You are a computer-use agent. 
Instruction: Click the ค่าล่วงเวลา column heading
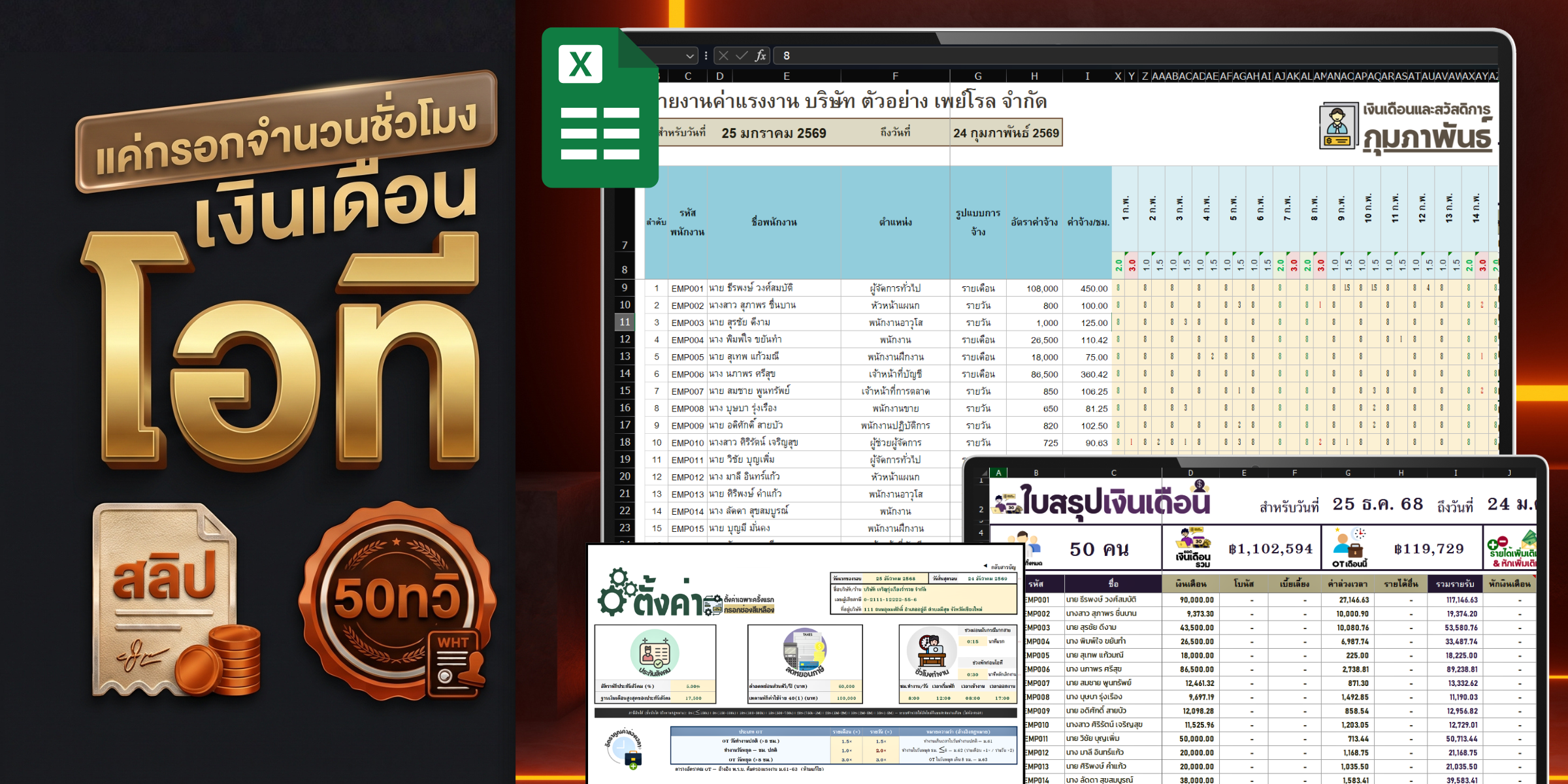click(x=1347, y=583)
